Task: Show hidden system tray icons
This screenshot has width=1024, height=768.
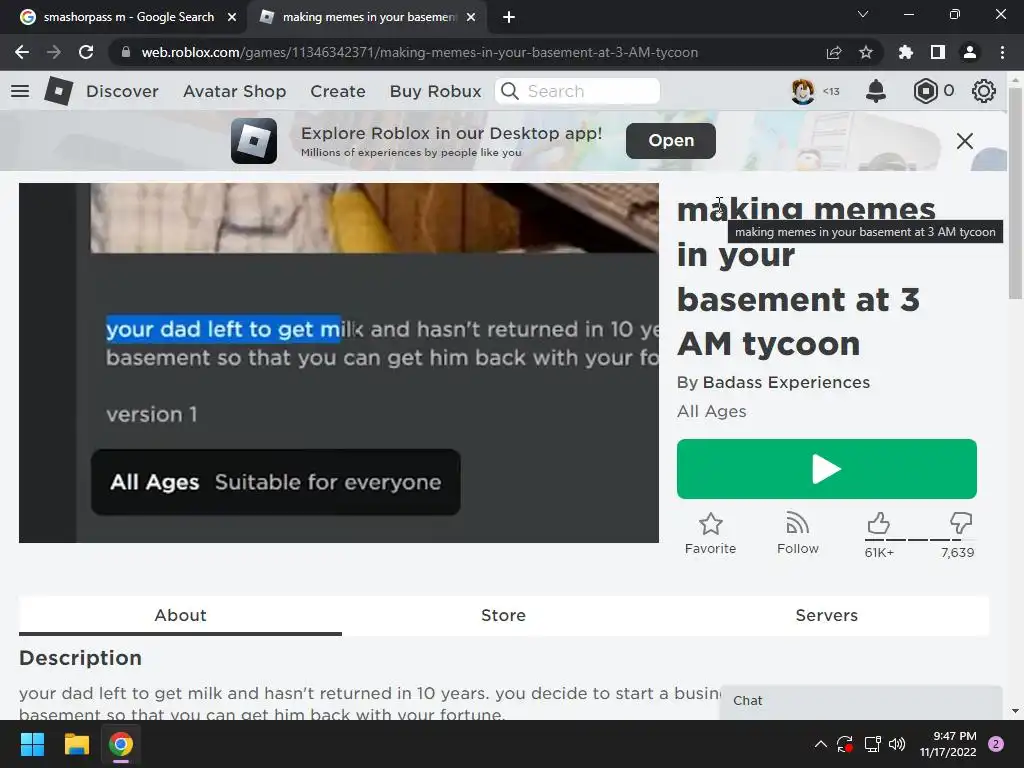Action: coord(820,744)
